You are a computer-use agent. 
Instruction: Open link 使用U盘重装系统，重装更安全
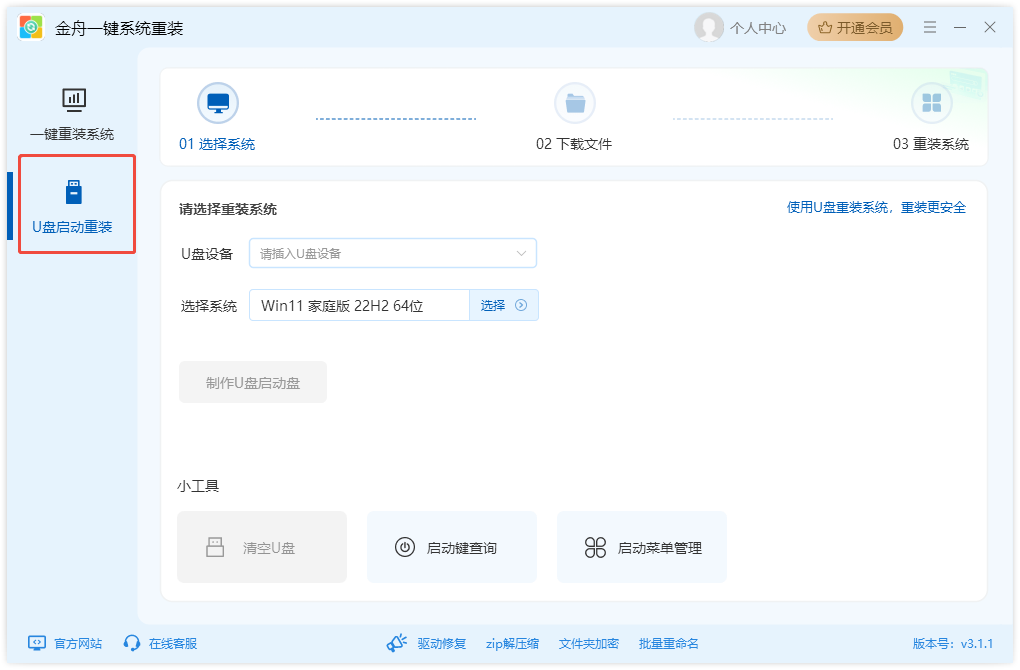[876, 208]
